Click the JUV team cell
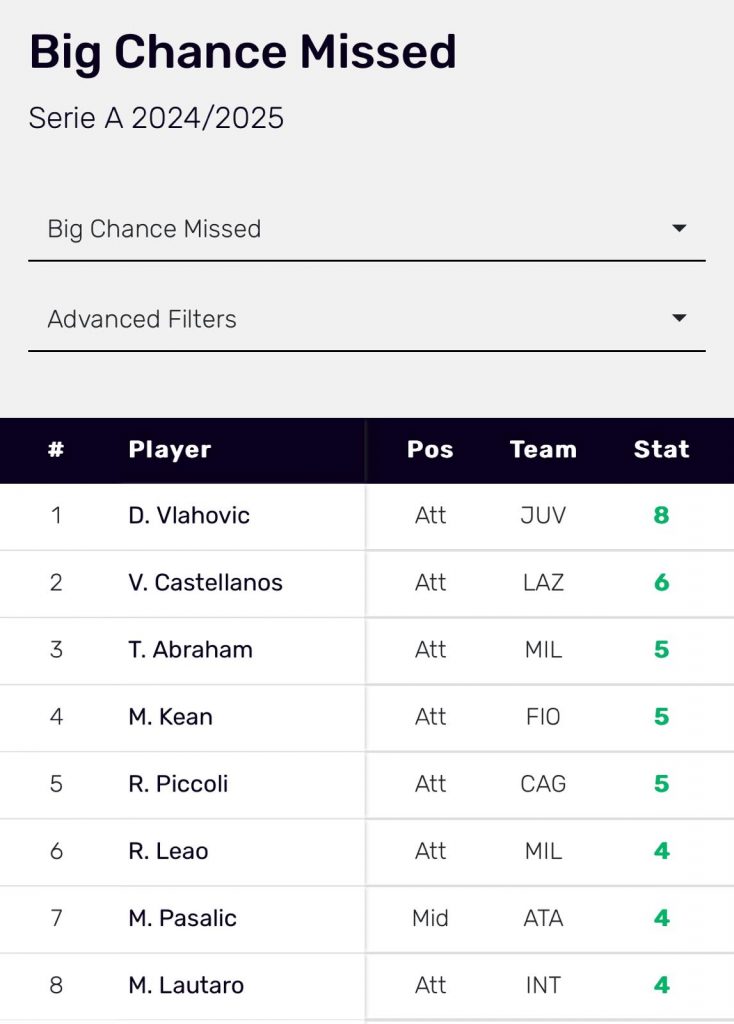734x1024 pixels. click(543, 516)
